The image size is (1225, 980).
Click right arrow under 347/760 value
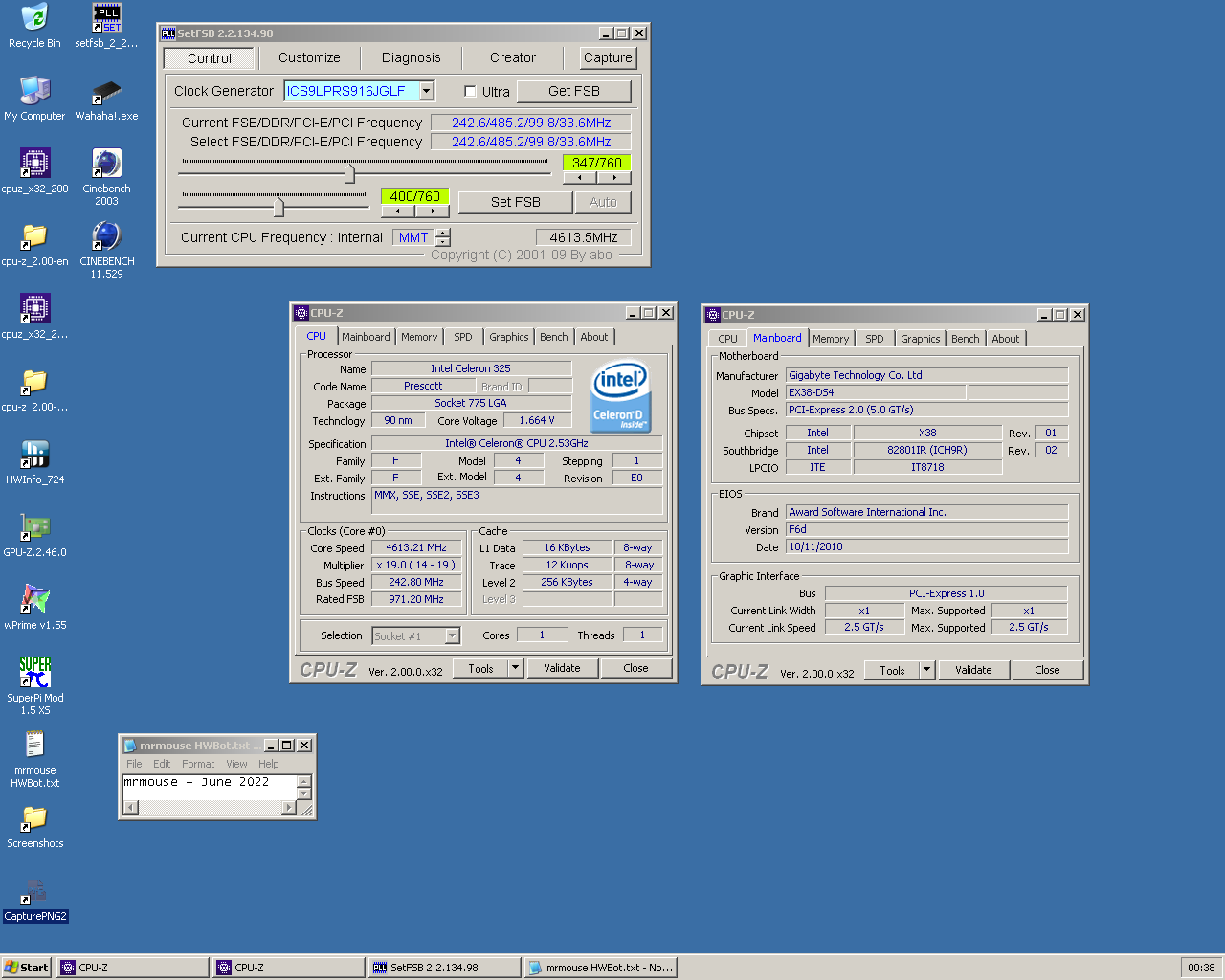click(x=614, y=177)
